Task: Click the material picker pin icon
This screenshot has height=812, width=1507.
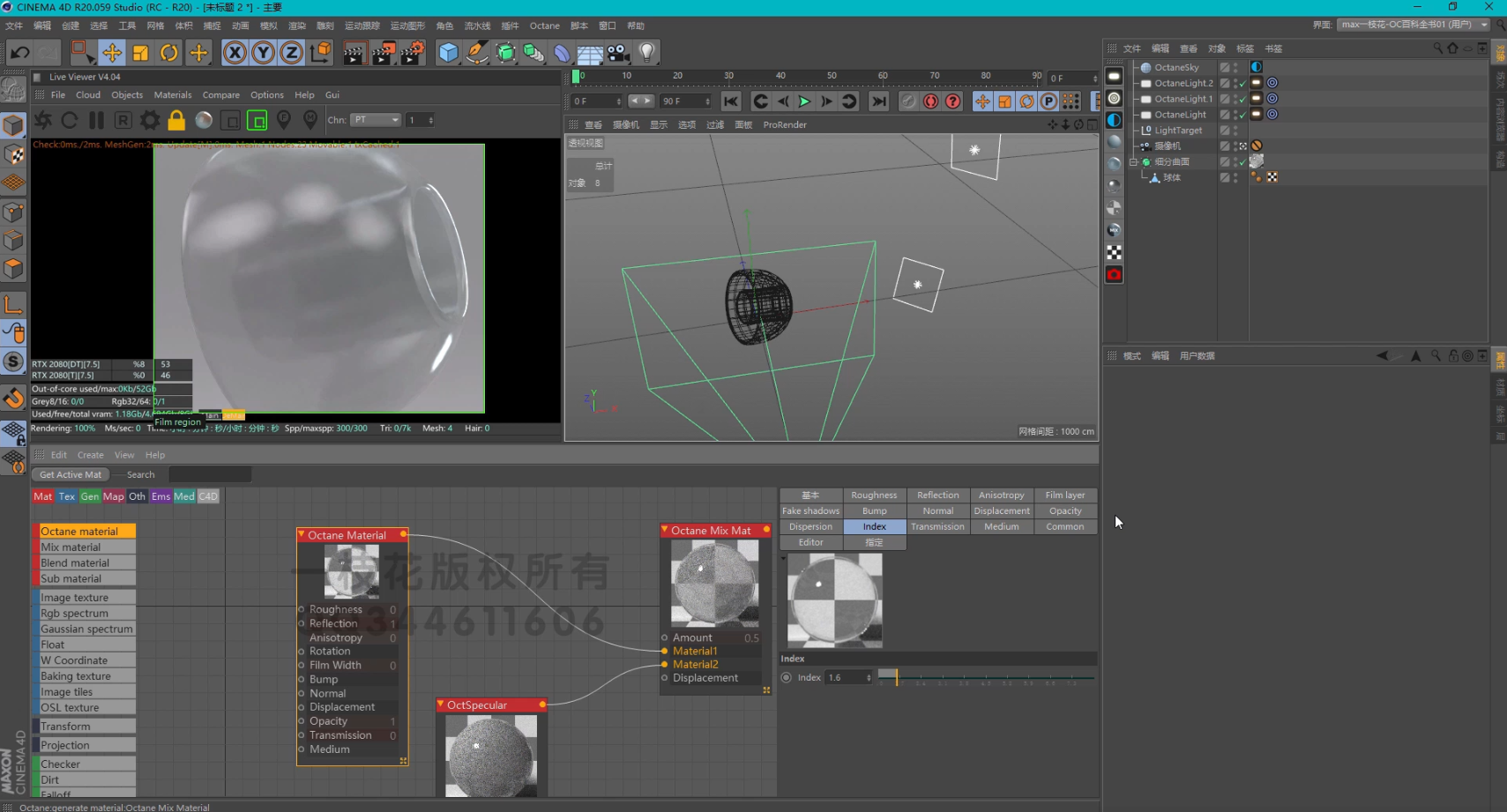Action: point(310,119)
